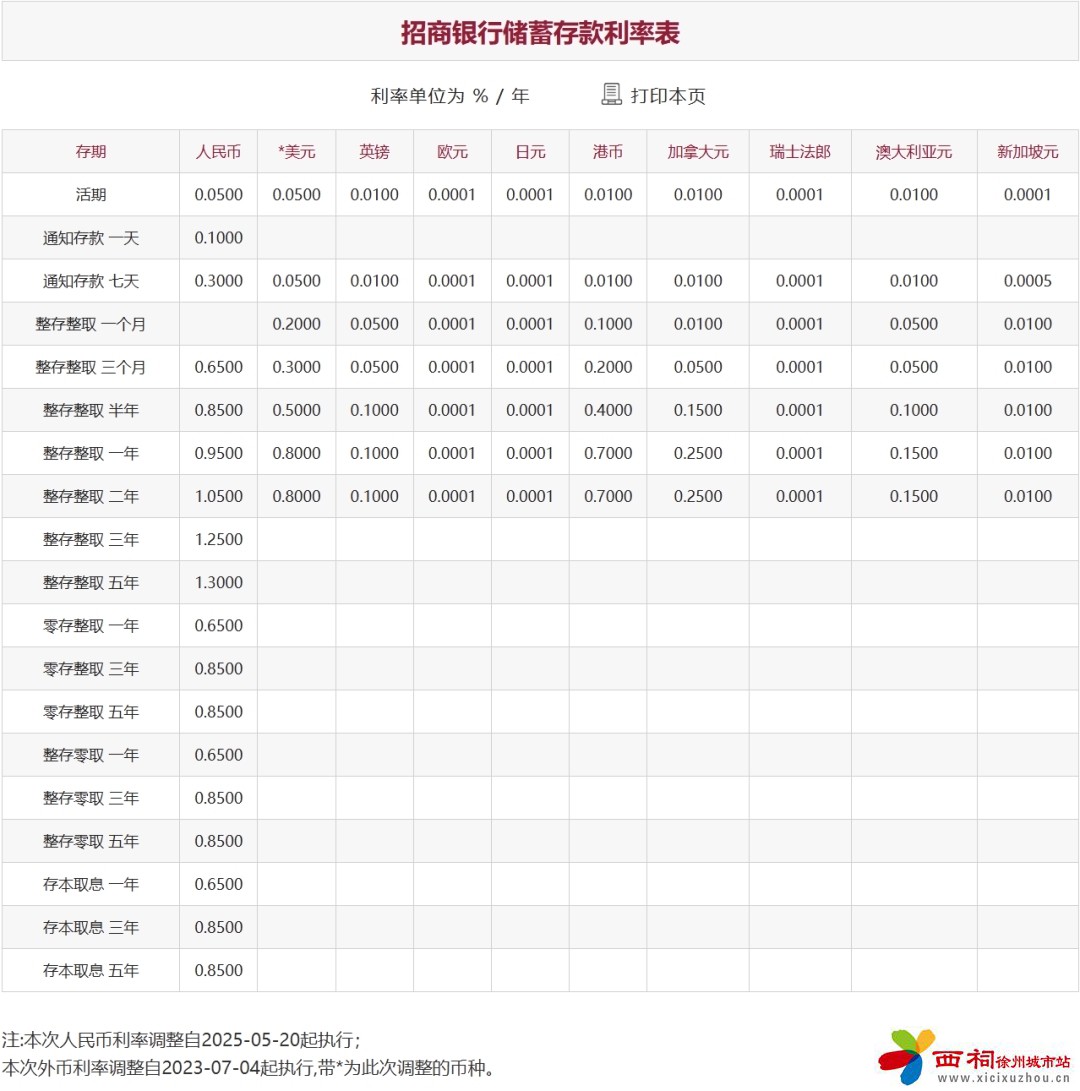Viewport: 1080px width, 1091px height.
Task: Click the 1.2500 rate for 整存整取 三年
Action: click(219, 540)
